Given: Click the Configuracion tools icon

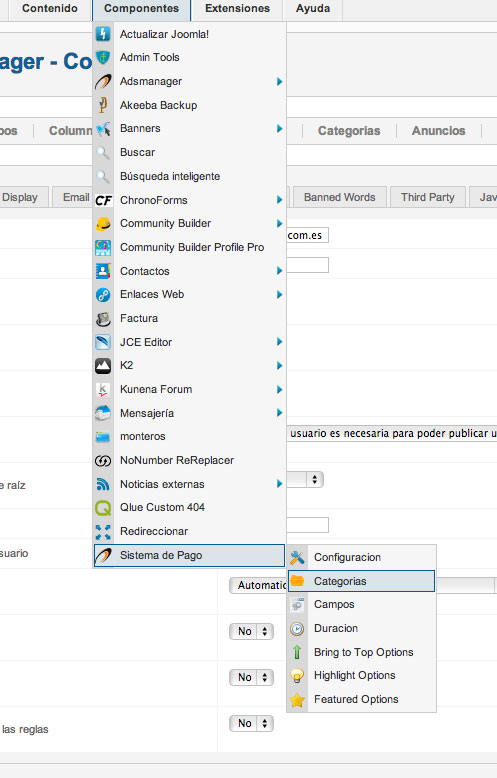Looking at the screenshot, I should coord(297,557).
